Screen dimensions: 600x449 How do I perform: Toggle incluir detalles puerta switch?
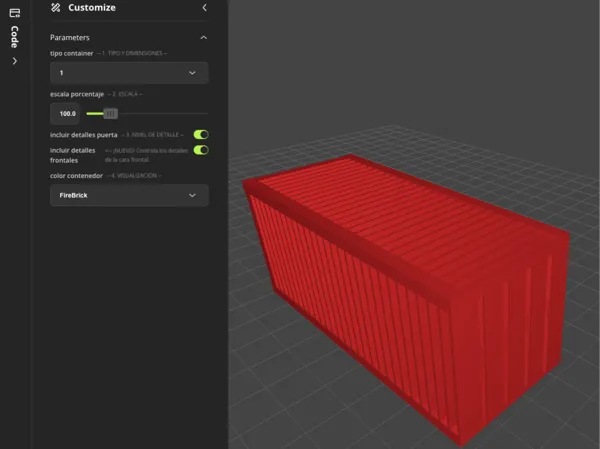tap(201, 134)
